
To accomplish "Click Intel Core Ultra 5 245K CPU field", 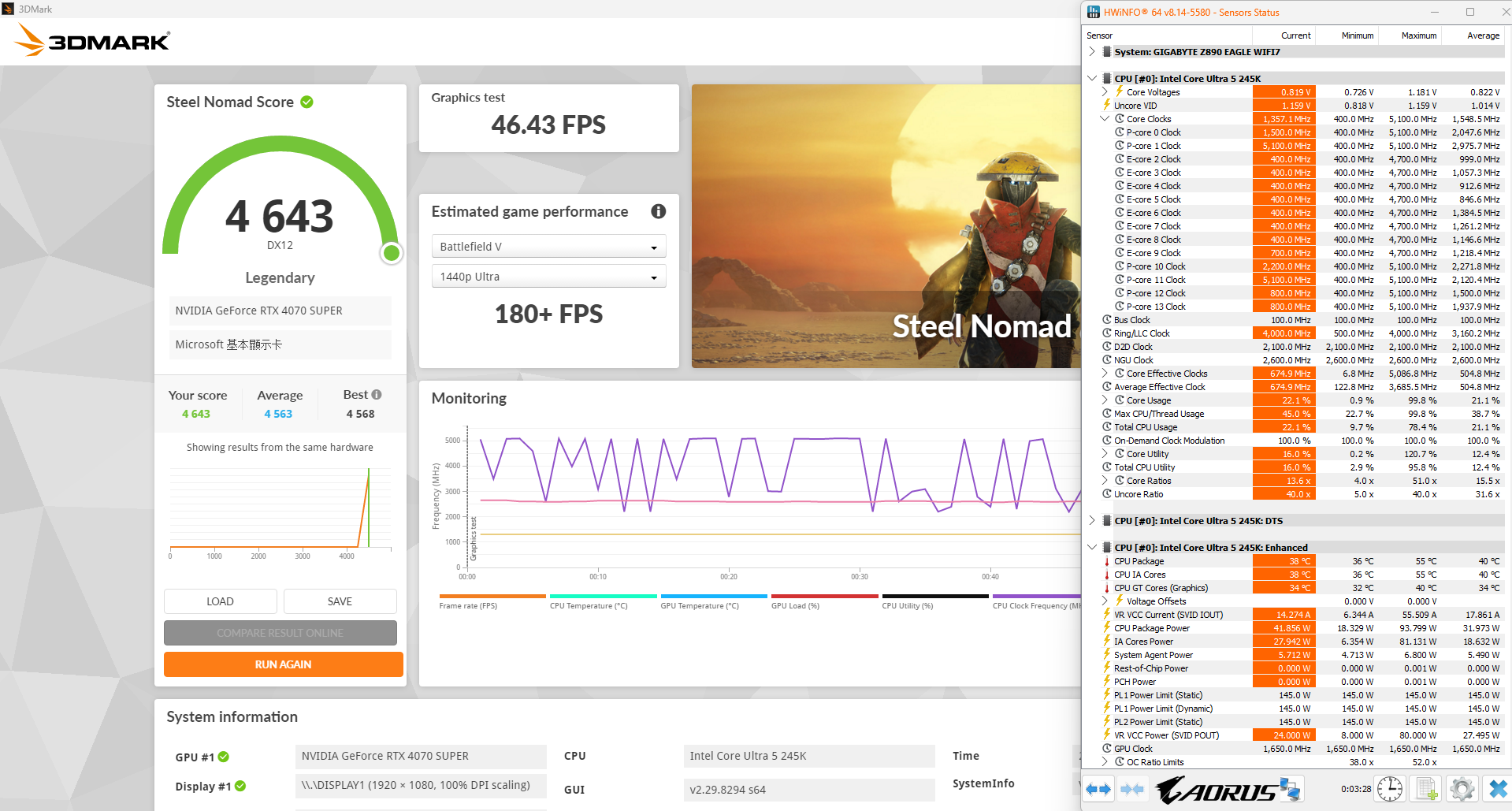I will tap(810, 756).
